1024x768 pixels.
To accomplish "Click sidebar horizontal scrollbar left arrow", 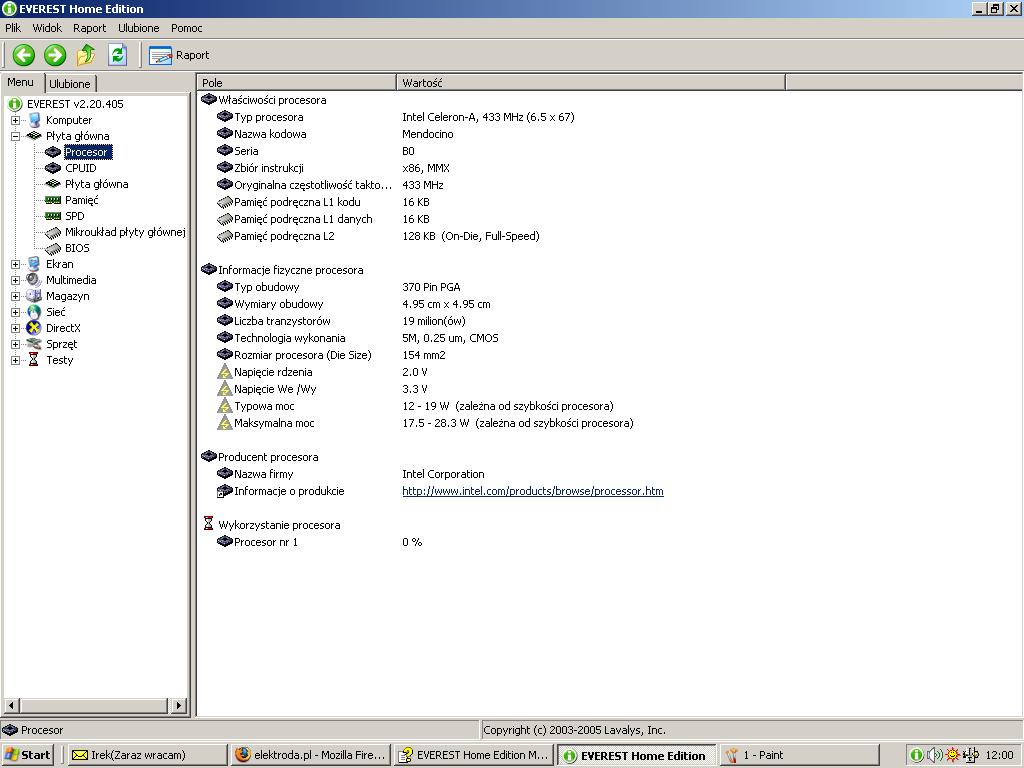I will click(10, 705).
